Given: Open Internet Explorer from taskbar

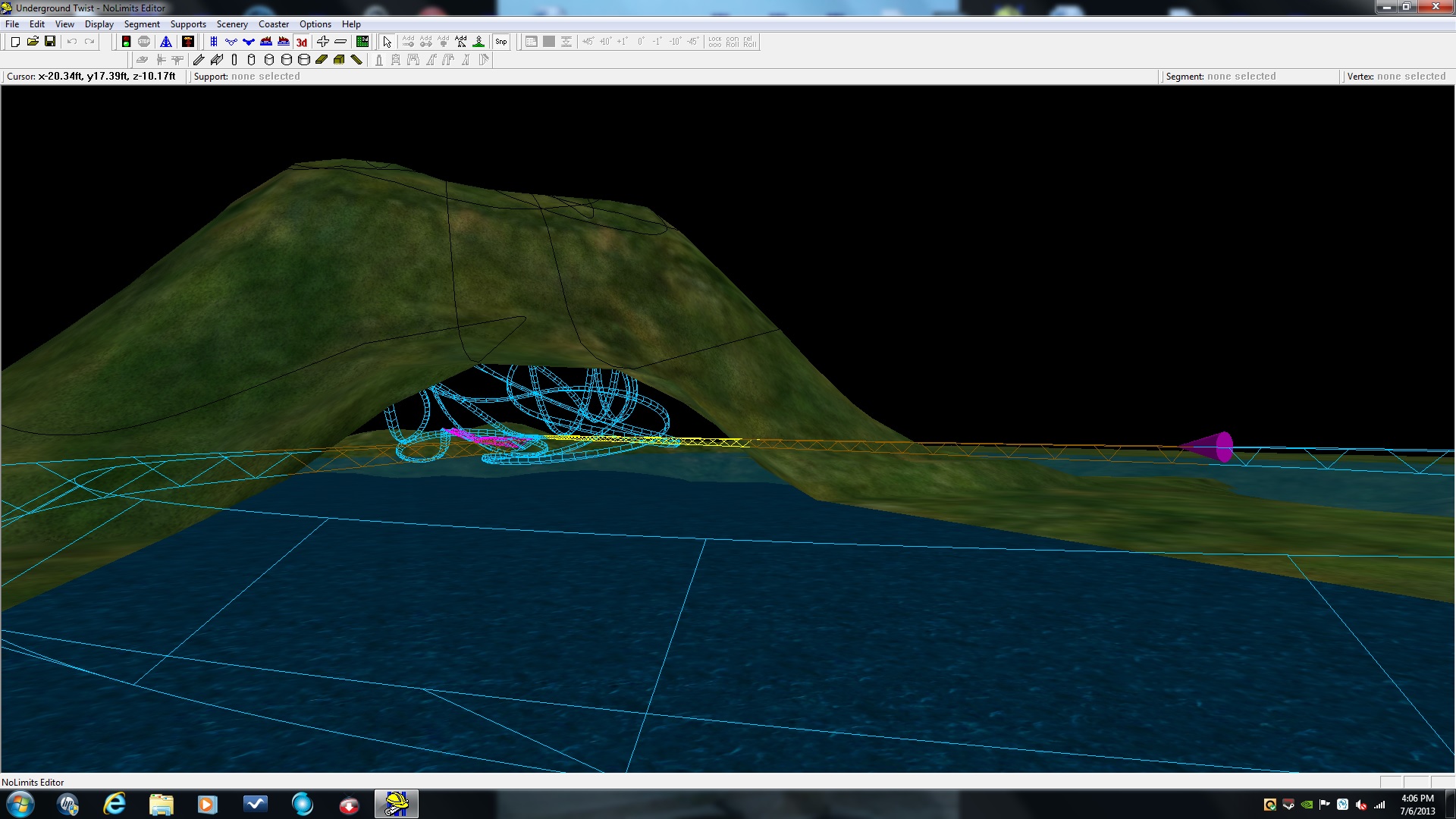Looking at the screenshot, I should [115, 804].
